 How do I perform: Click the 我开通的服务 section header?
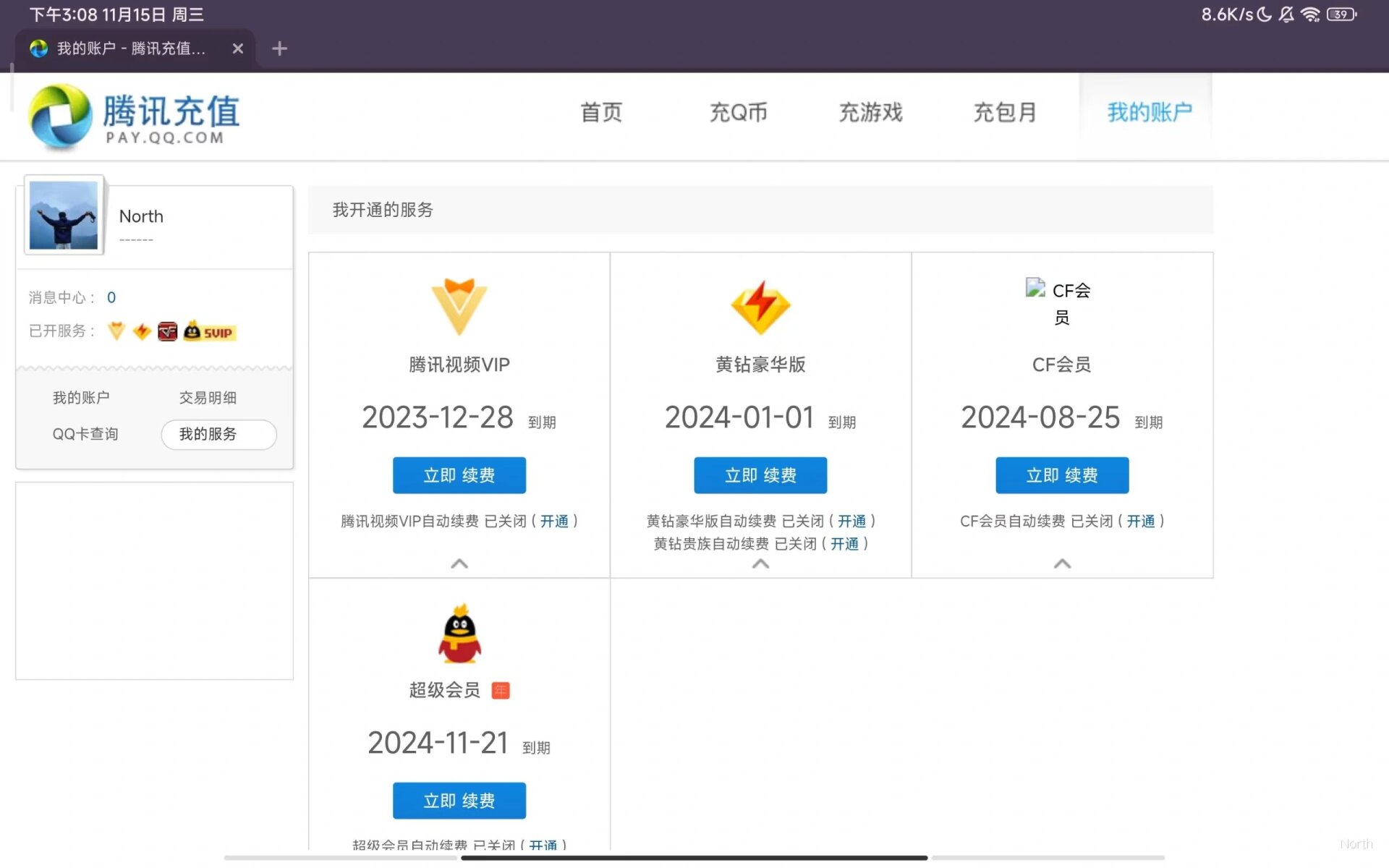(x=760, y=210)
